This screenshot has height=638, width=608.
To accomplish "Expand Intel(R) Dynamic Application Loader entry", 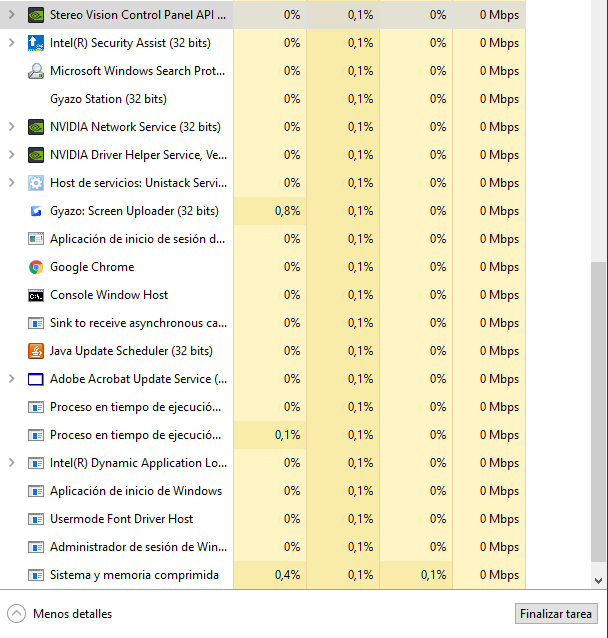I will click(11, 463).
